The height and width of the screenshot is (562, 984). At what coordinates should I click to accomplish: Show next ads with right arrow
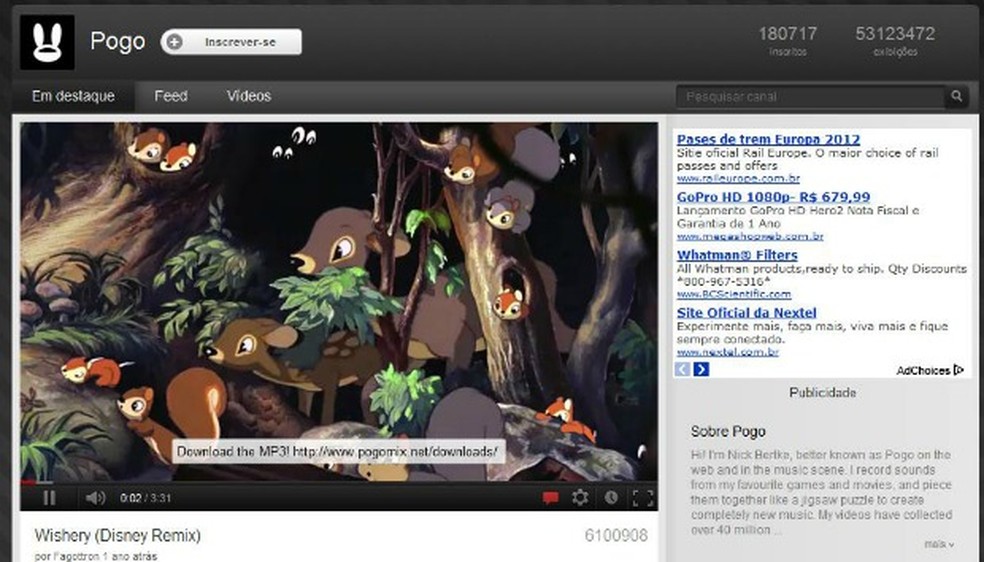point(701,369)
